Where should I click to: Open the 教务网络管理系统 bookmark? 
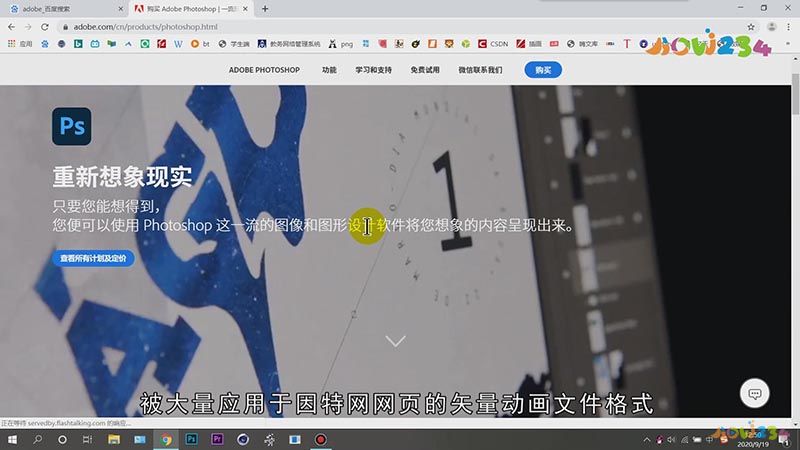coord(289,44)
